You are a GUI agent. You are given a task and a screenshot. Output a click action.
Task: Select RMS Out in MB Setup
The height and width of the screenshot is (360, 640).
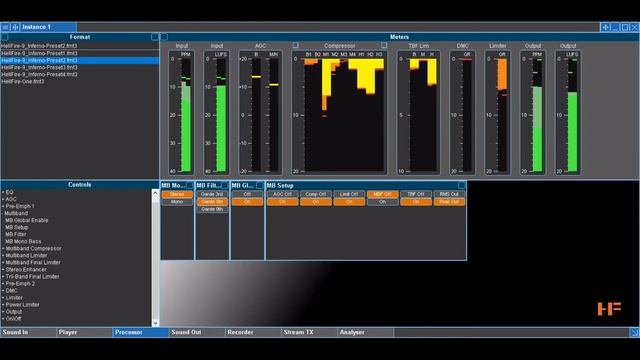pyautogui.click(x=449, y=194)
